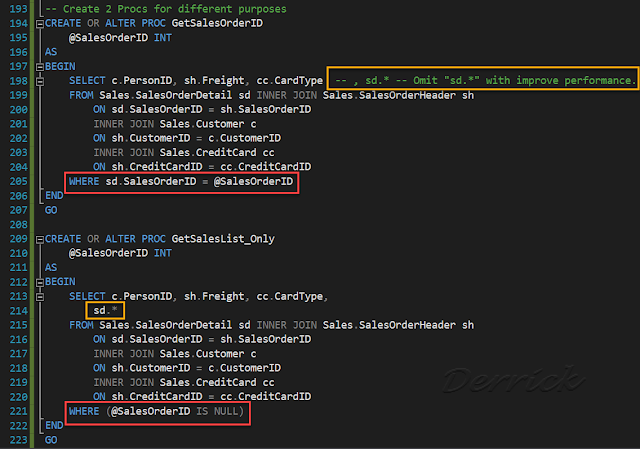This screenshot has width=640, height=449.
Task: Click the END keyword on line 222
Action: click(x=54, y=425)
